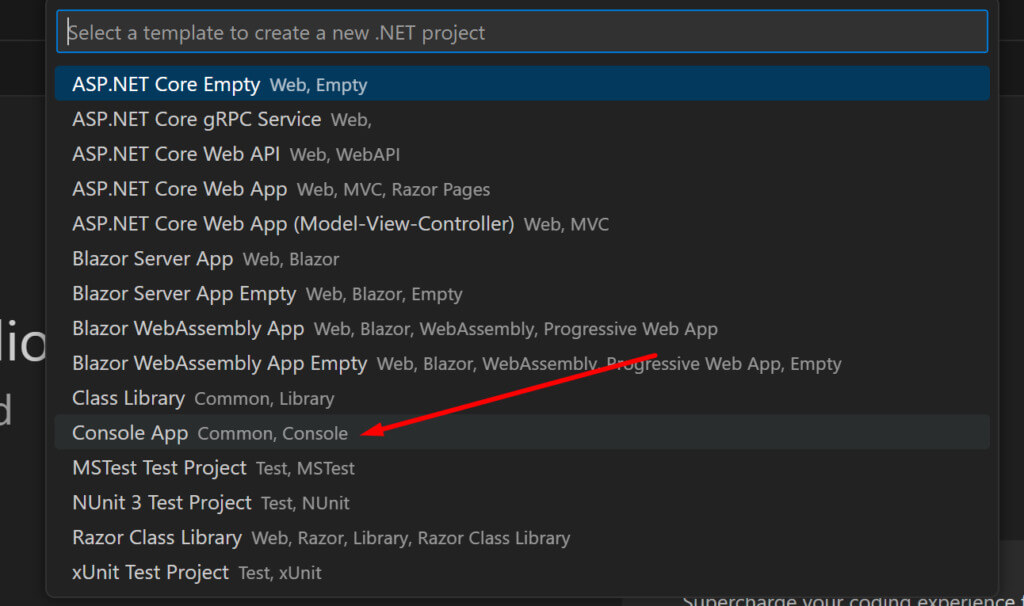Pick the Blazor Server App Empty template
The image size is (1024, 606).
pyautogui.click(x=184, y=293)
